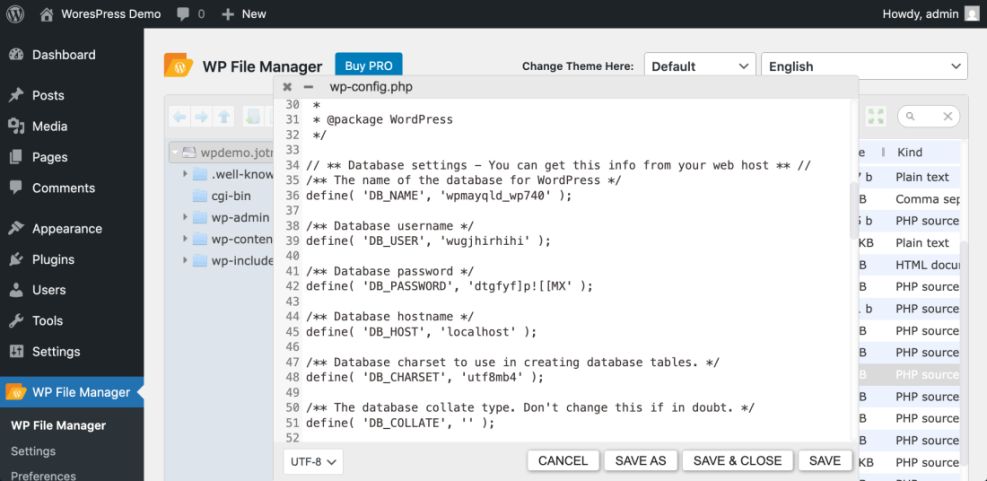This screenshot has width=987, height=481.
Task: Open the comments bubble in the admin bar
Action: pos(191,14)
